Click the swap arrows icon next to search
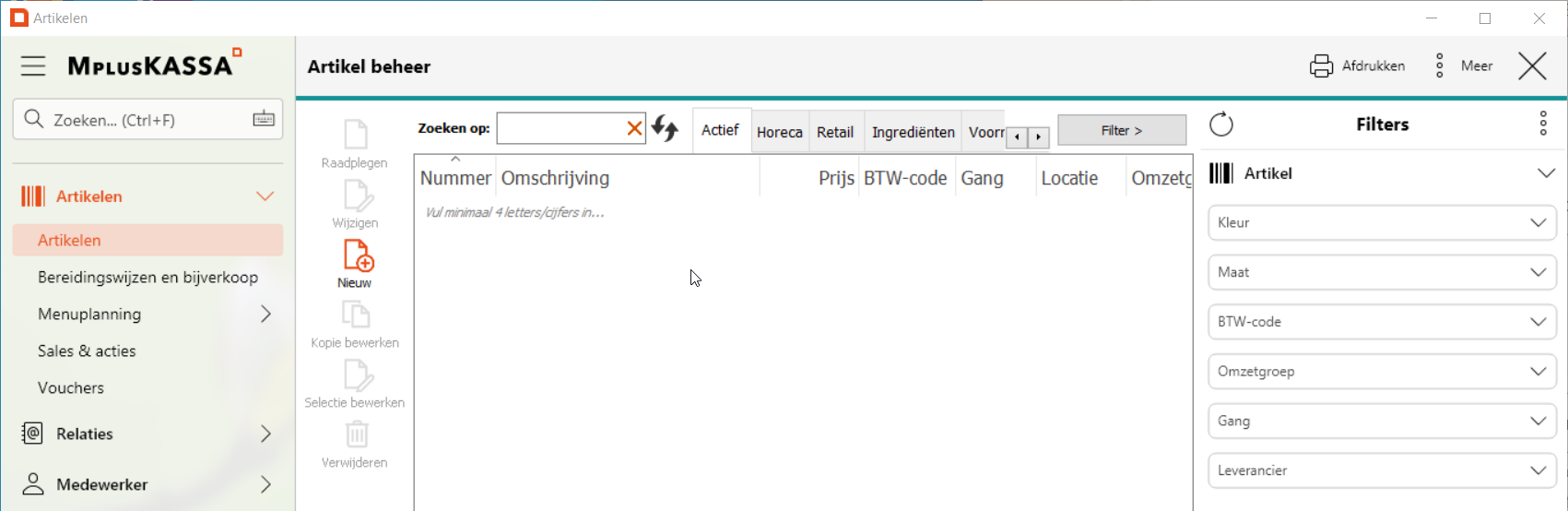Screen dimensions: 1568x511 [x=665, y=128]
